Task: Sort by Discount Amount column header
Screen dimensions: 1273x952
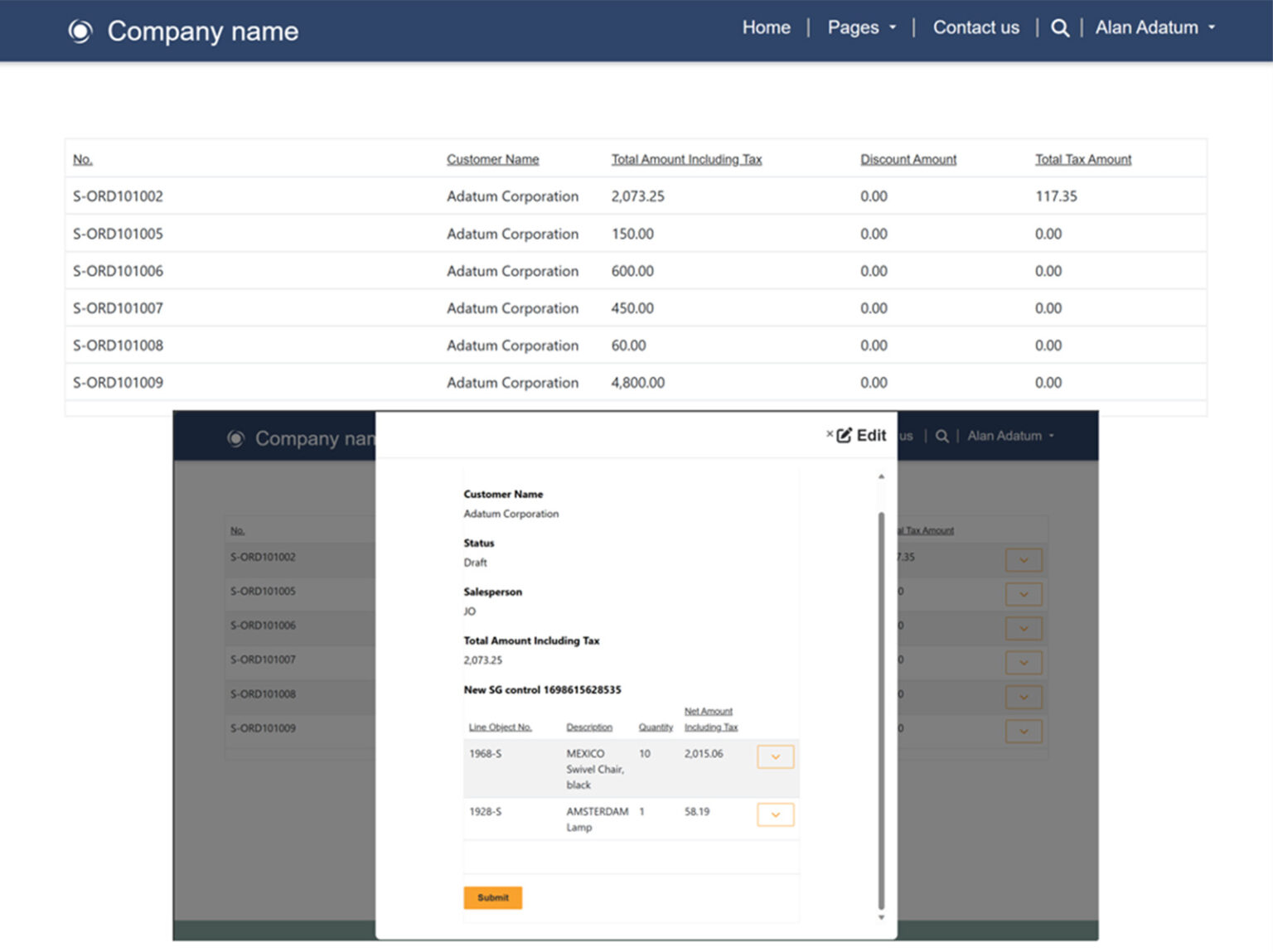Action: (908, 159)
